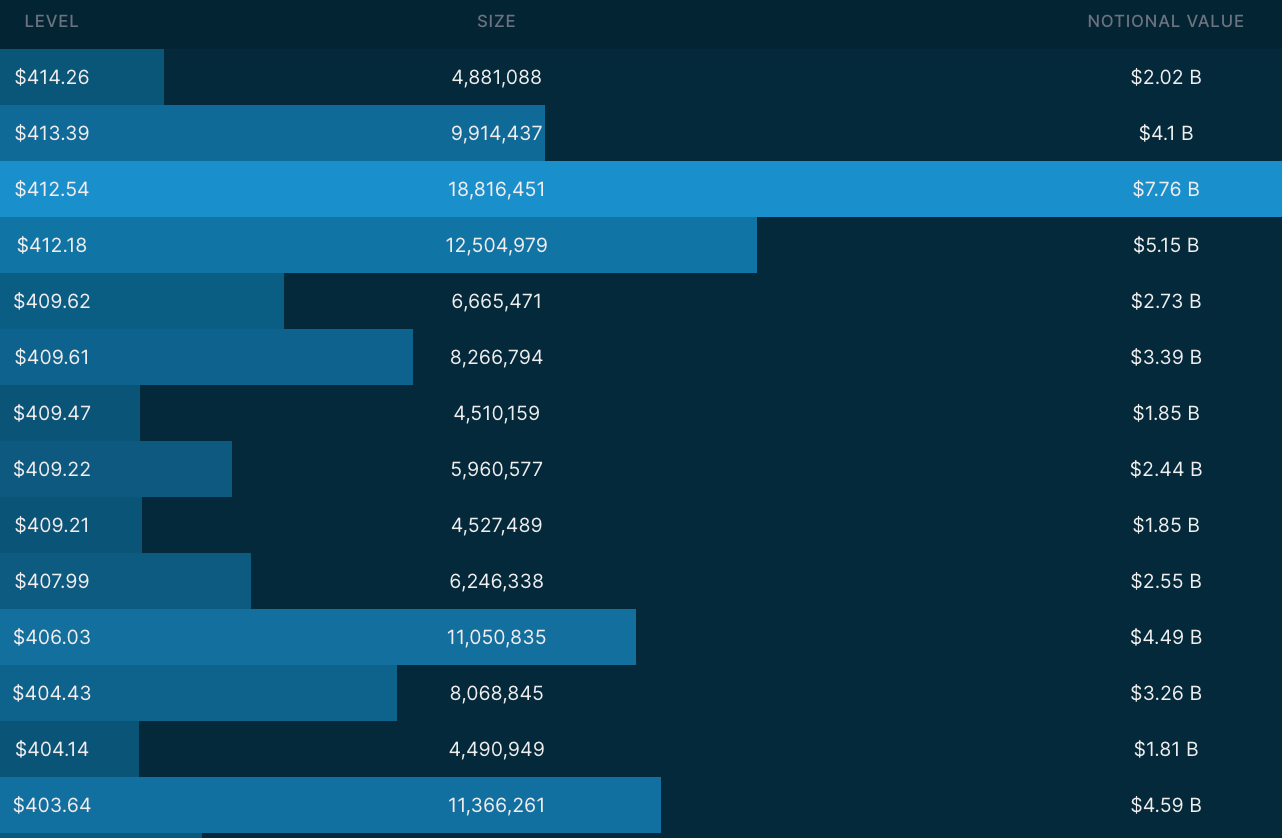This screenshot has height=838, width=1282.
Task: Click size value 11,050,835
Action: [497, 637]
